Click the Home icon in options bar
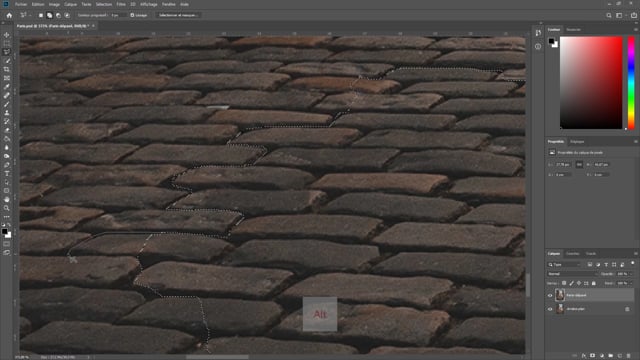This screenshot has height=360, width=640. (9, 15)
